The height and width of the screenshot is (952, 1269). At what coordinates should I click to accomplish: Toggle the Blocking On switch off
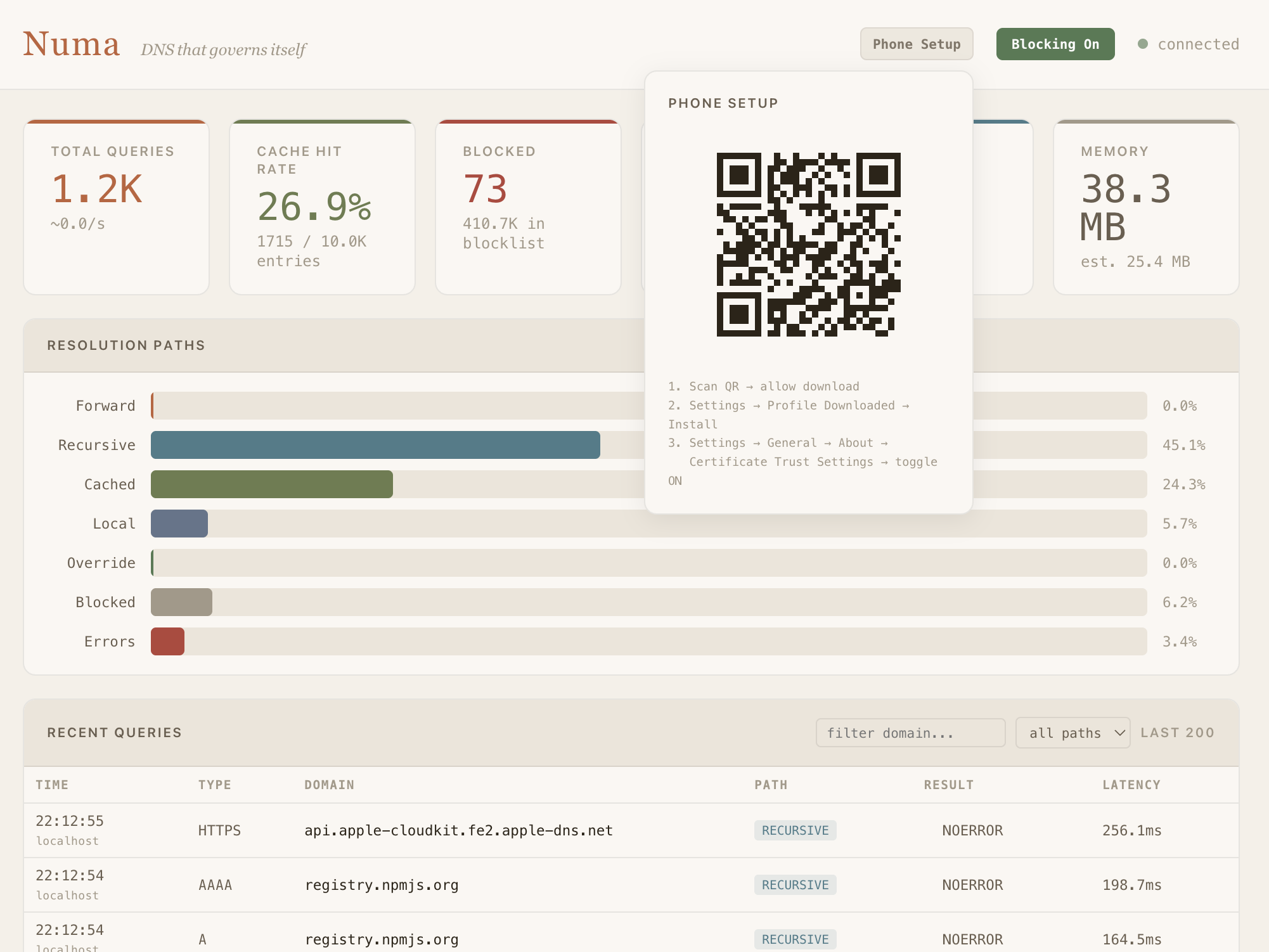[1055, 44]
